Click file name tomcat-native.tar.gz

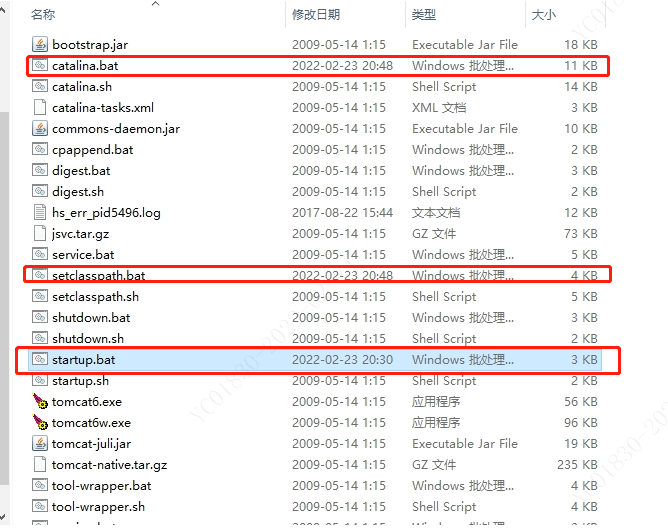coord(109,465)
